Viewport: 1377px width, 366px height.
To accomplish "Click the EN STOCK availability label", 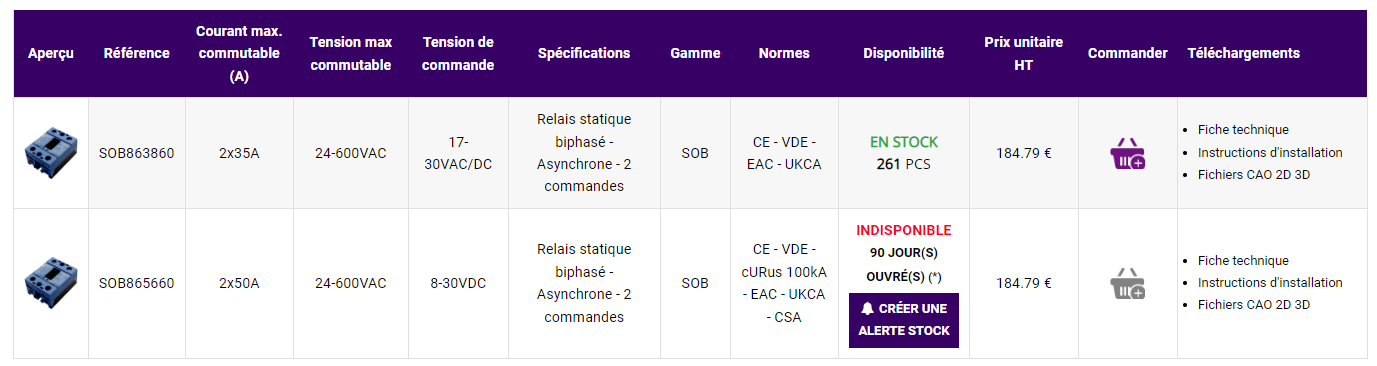I will [x=904, y=143].
